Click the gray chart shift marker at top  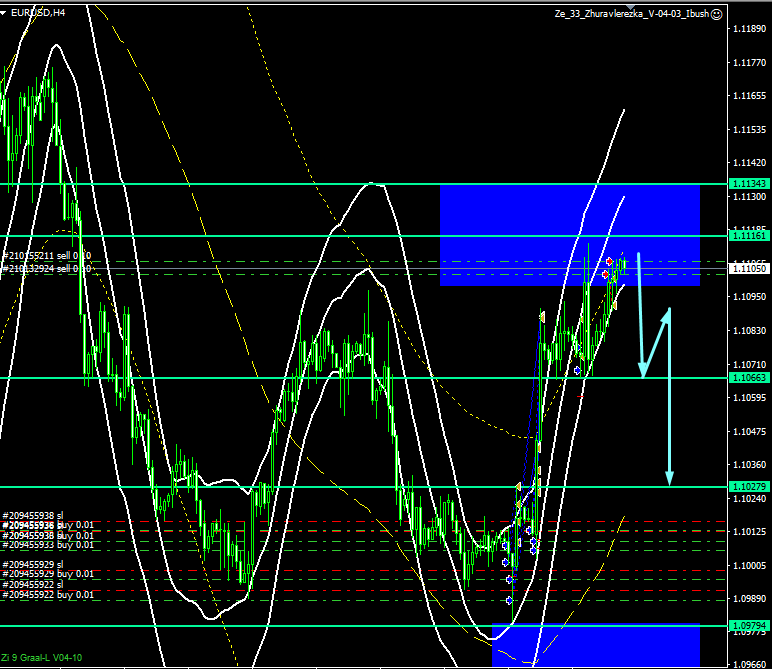[x=630, y=7]
